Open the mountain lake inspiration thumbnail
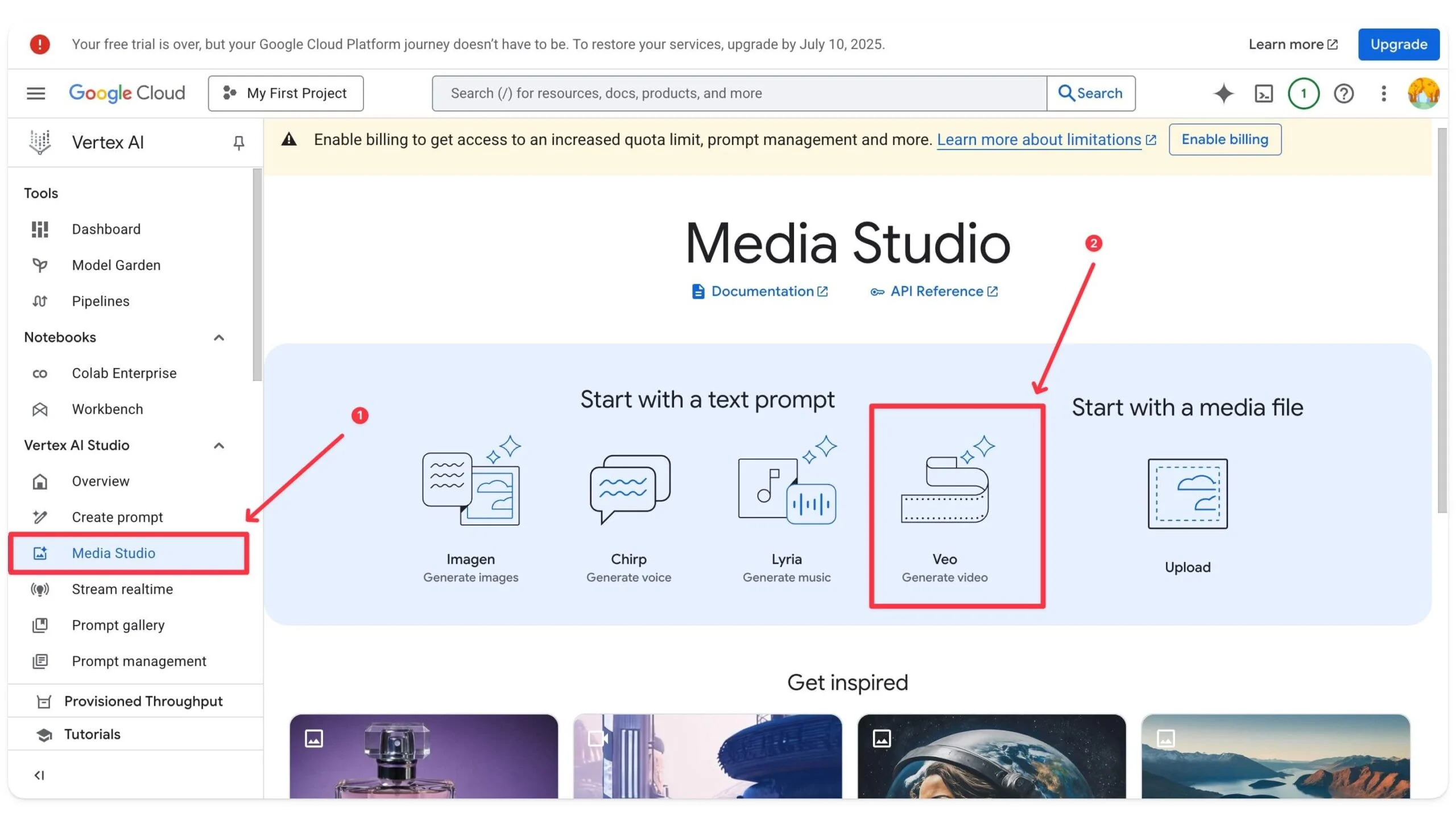This screenshot has width=1456, height=819. pyautogui.click(x=1275, y=756)
